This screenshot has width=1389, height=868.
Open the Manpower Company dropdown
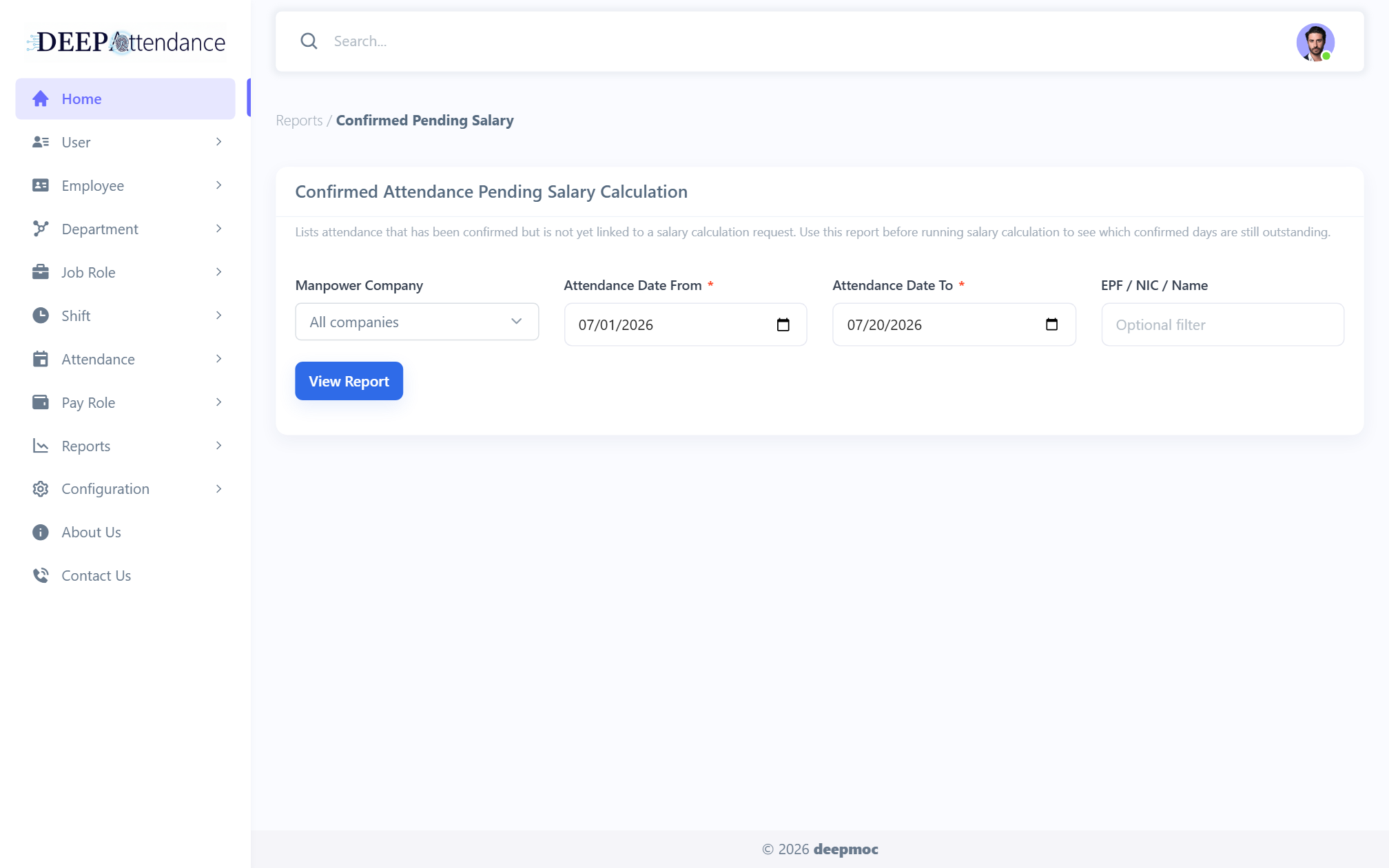417,322
